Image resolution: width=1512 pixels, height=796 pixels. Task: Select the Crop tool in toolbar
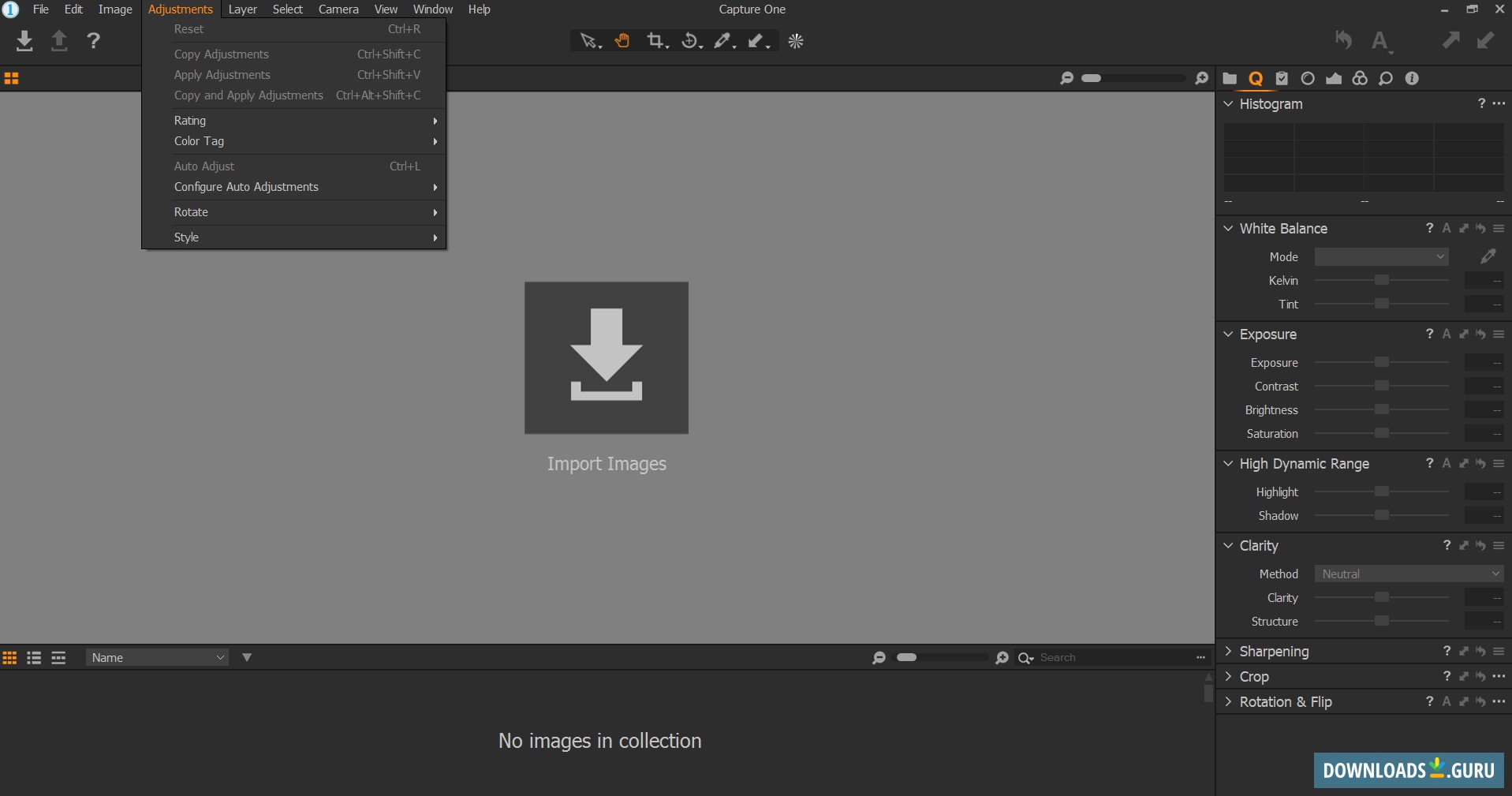(x=655, y=41)
